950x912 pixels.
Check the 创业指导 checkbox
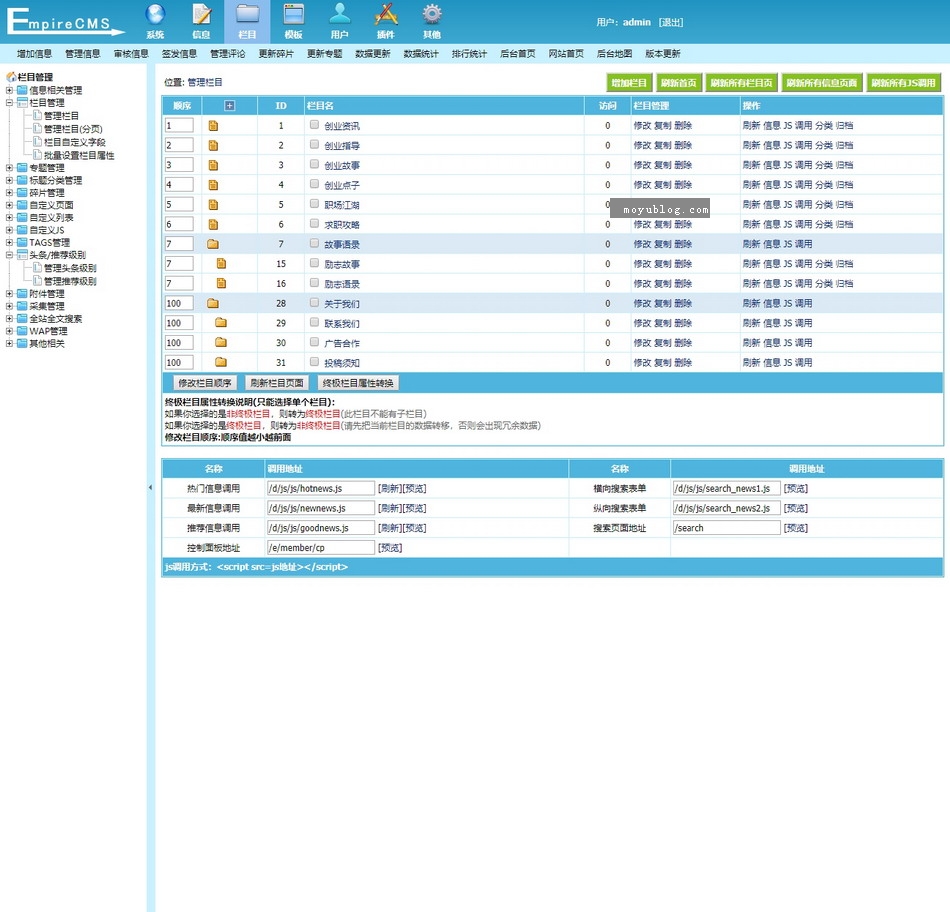[314, 145]
